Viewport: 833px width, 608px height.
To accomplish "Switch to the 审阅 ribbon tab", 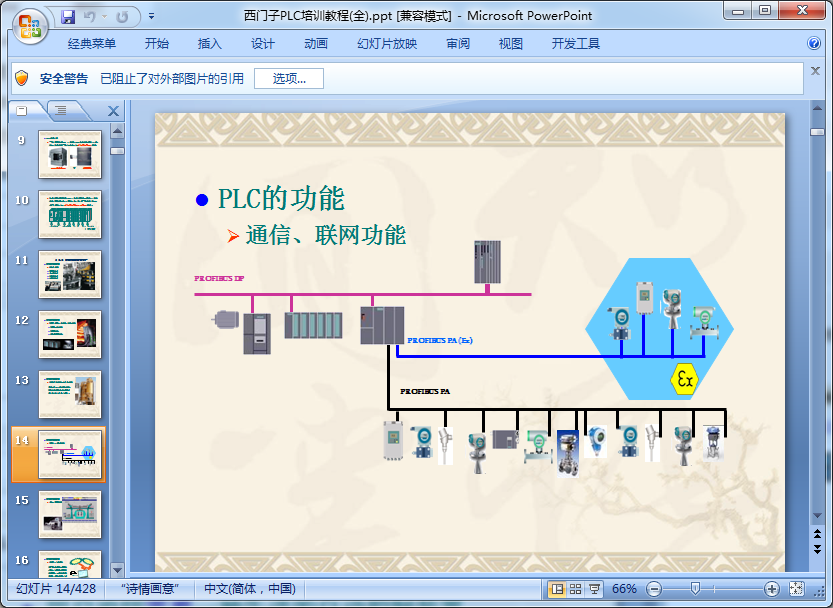I will 458,44.
